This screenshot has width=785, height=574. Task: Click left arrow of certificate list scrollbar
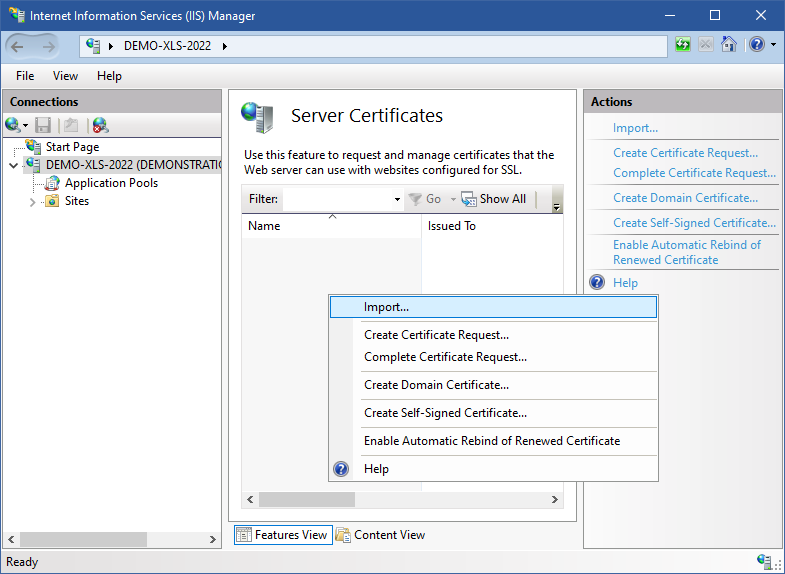pyautogui.click(x=250, y=499)
